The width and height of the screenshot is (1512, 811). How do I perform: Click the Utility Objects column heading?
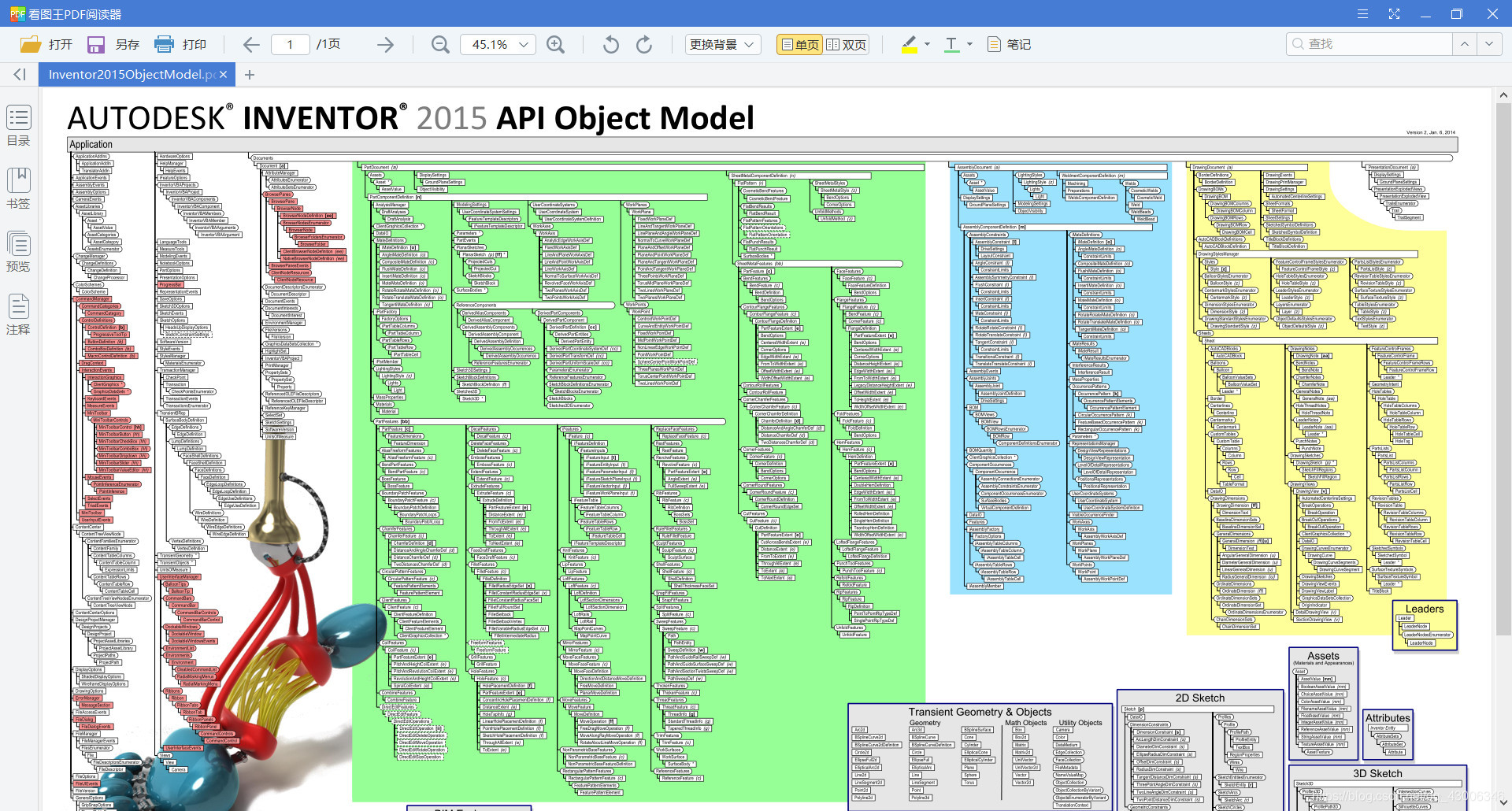click(x=1080, y=723)
